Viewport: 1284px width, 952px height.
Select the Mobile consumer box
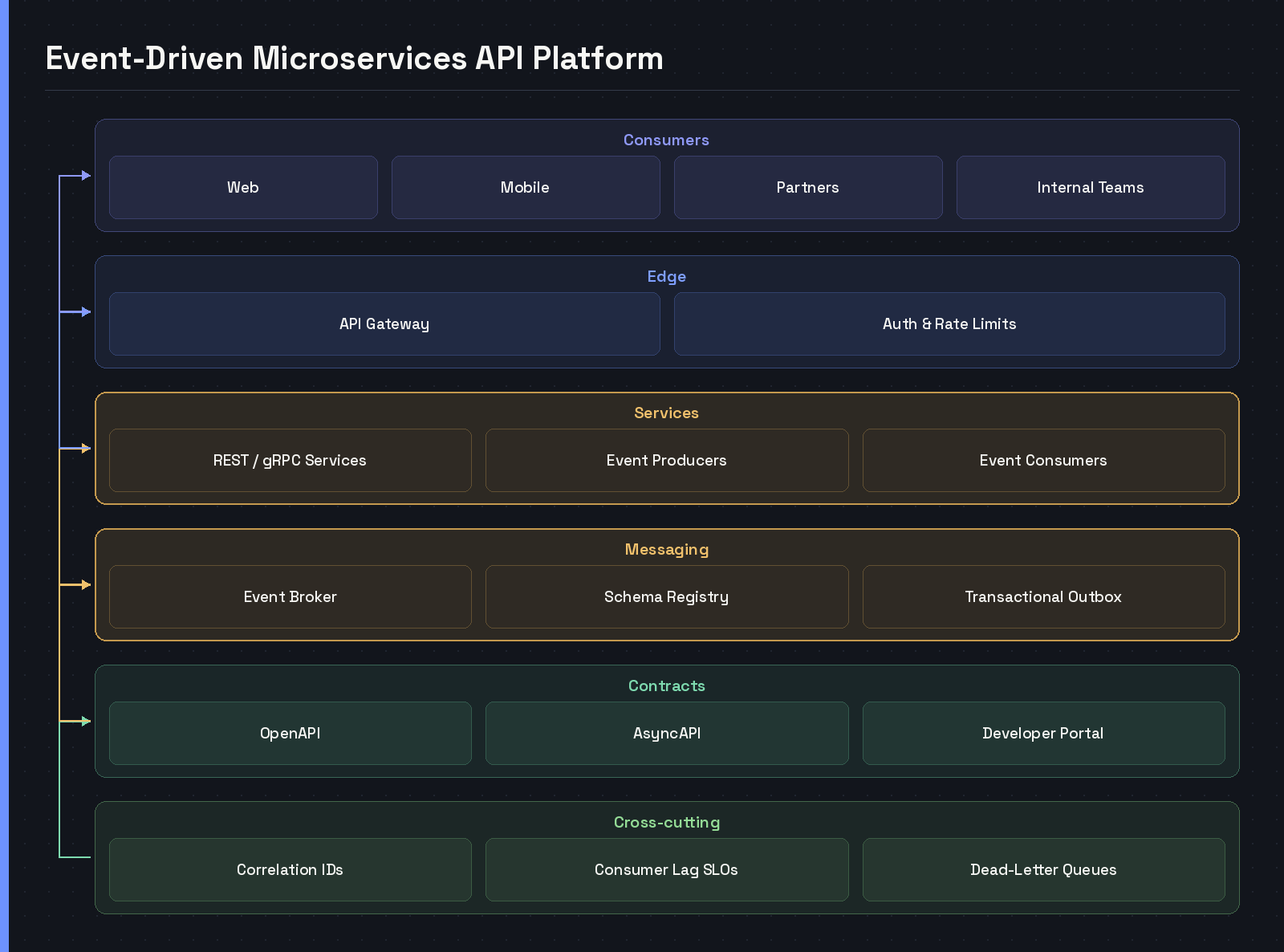(x=526, y=187)
